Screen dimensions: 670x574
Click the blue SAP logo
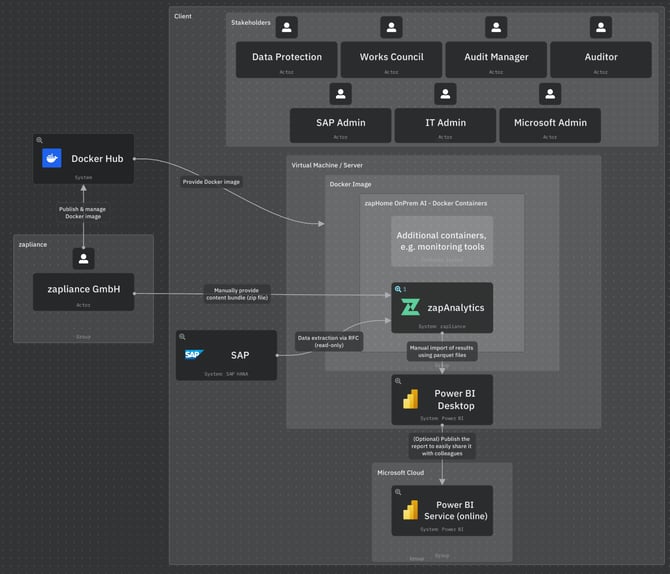tap(194, 354)
